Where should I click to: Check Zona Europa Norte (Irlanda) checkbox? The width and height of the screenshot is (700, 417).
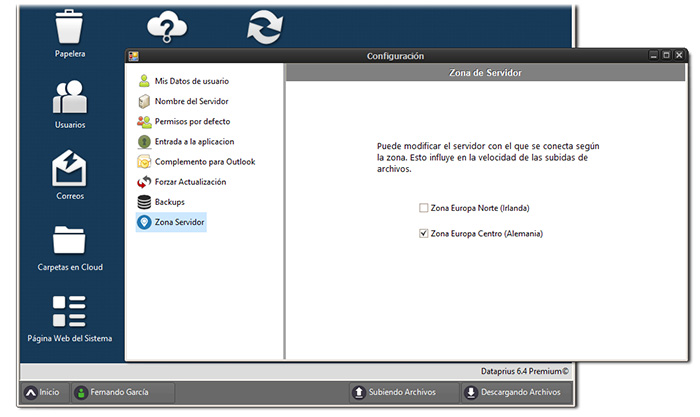pos(423,208)
